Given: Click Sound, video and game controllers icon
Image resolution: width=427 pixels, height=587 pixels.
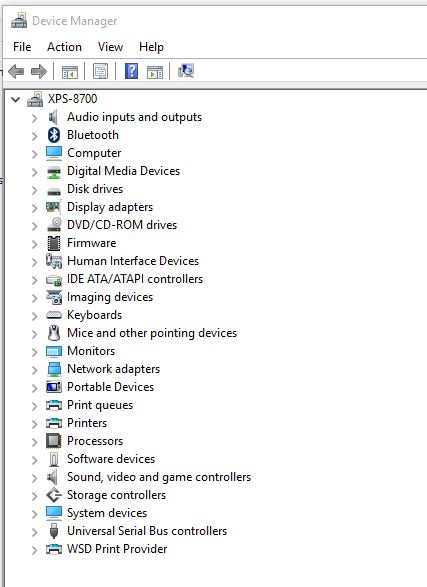Looking at the screenshot, I should pyautogui.click(x=53, y=477).
